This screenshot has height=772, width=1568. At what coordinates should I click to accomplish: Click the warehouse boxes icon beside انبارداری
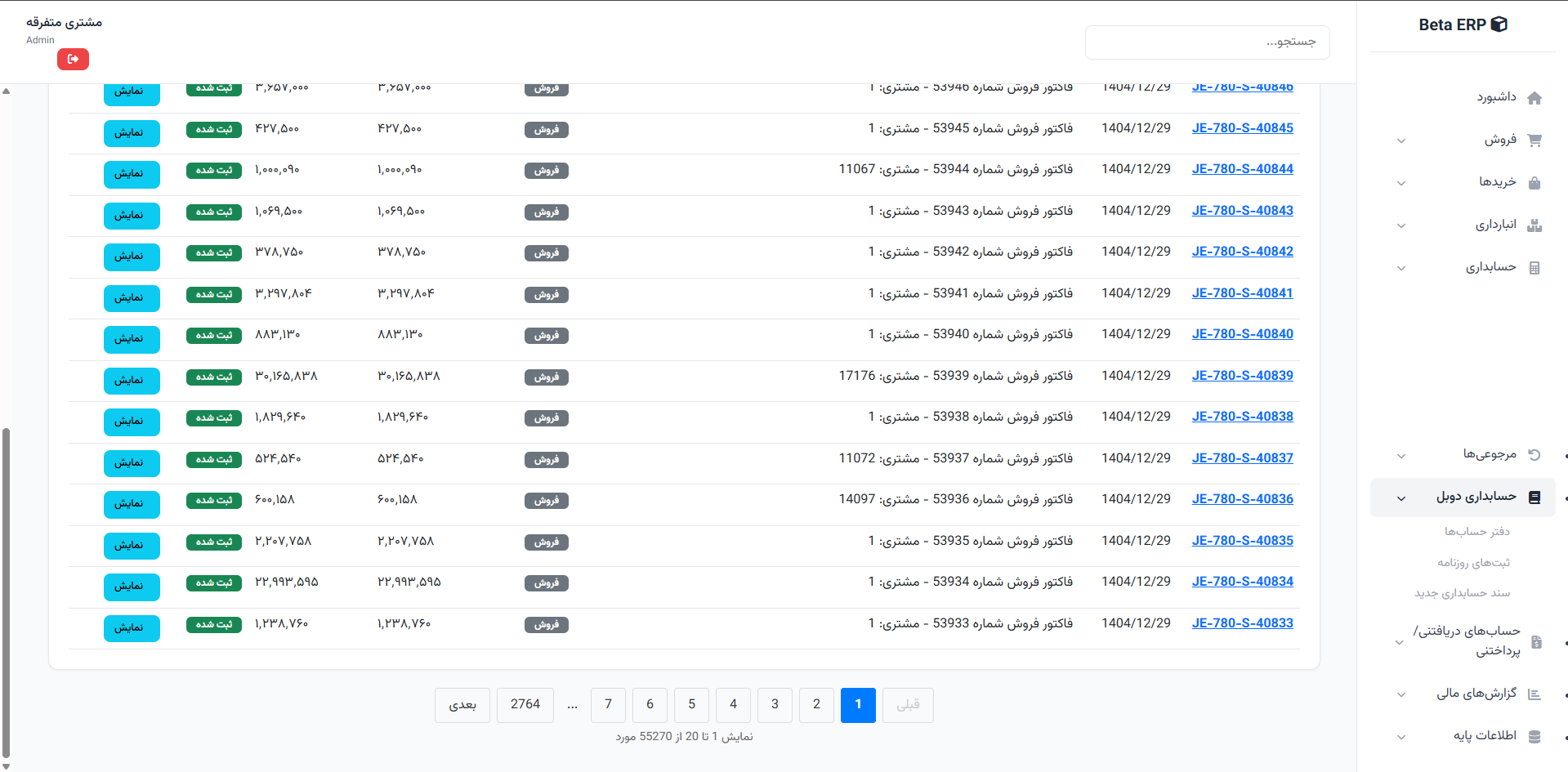point(1534,225)
